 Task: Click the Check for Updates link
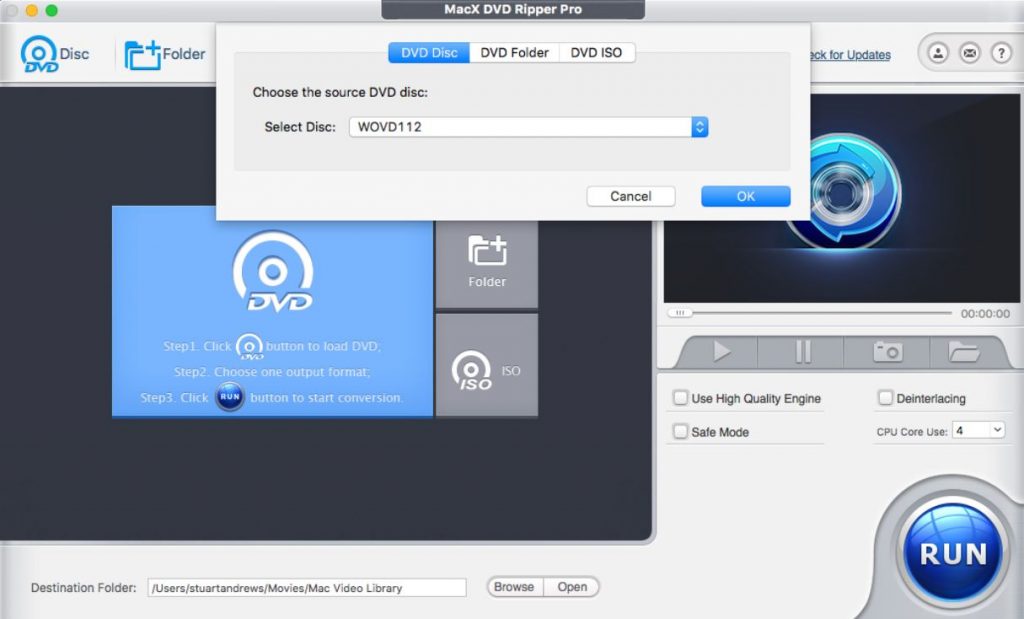pos(850,55)
